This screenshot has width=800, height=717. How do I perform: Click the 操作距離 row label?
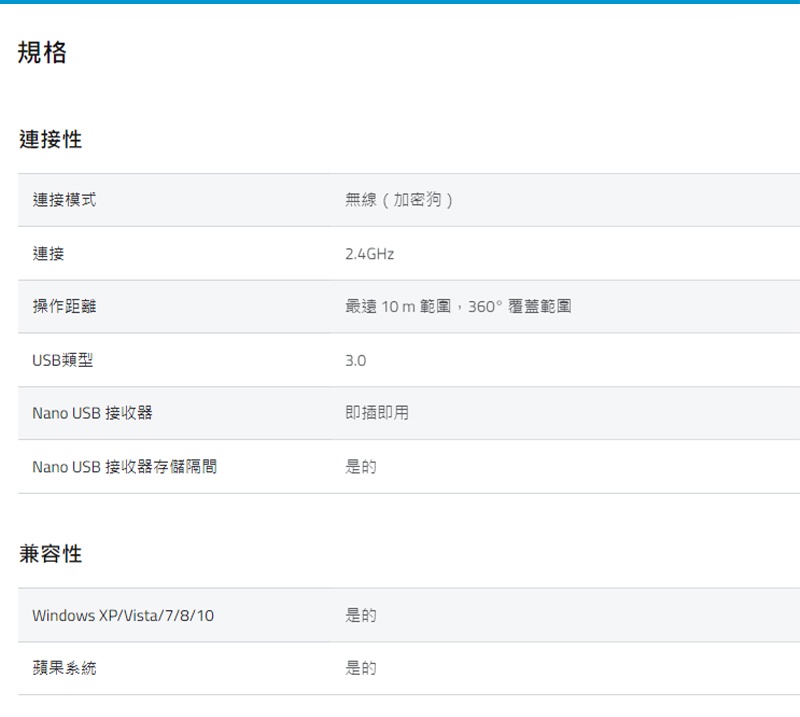[x=64, y=307]
